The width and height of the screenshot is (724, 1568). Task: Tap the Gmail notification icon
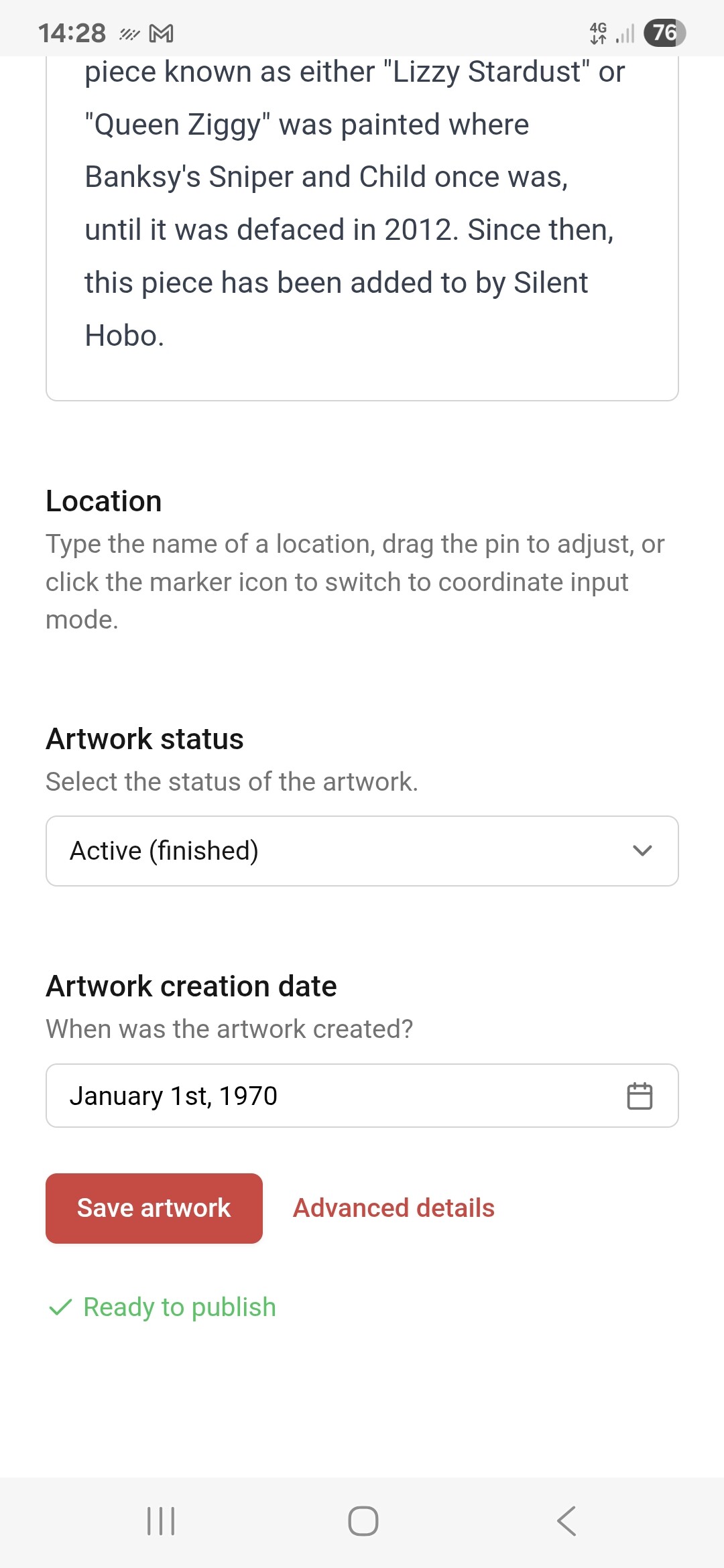click(161, 33)
